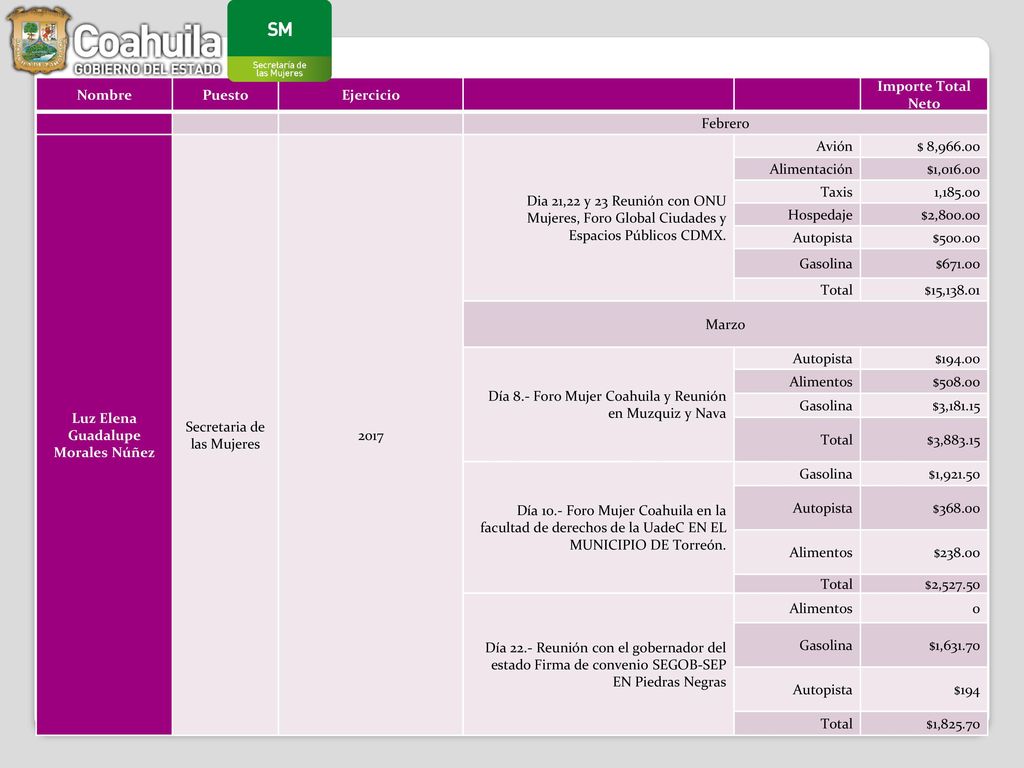Click the $15,138.01 total amount
This screenshot has height=768, width=1024.
[952, 291]
